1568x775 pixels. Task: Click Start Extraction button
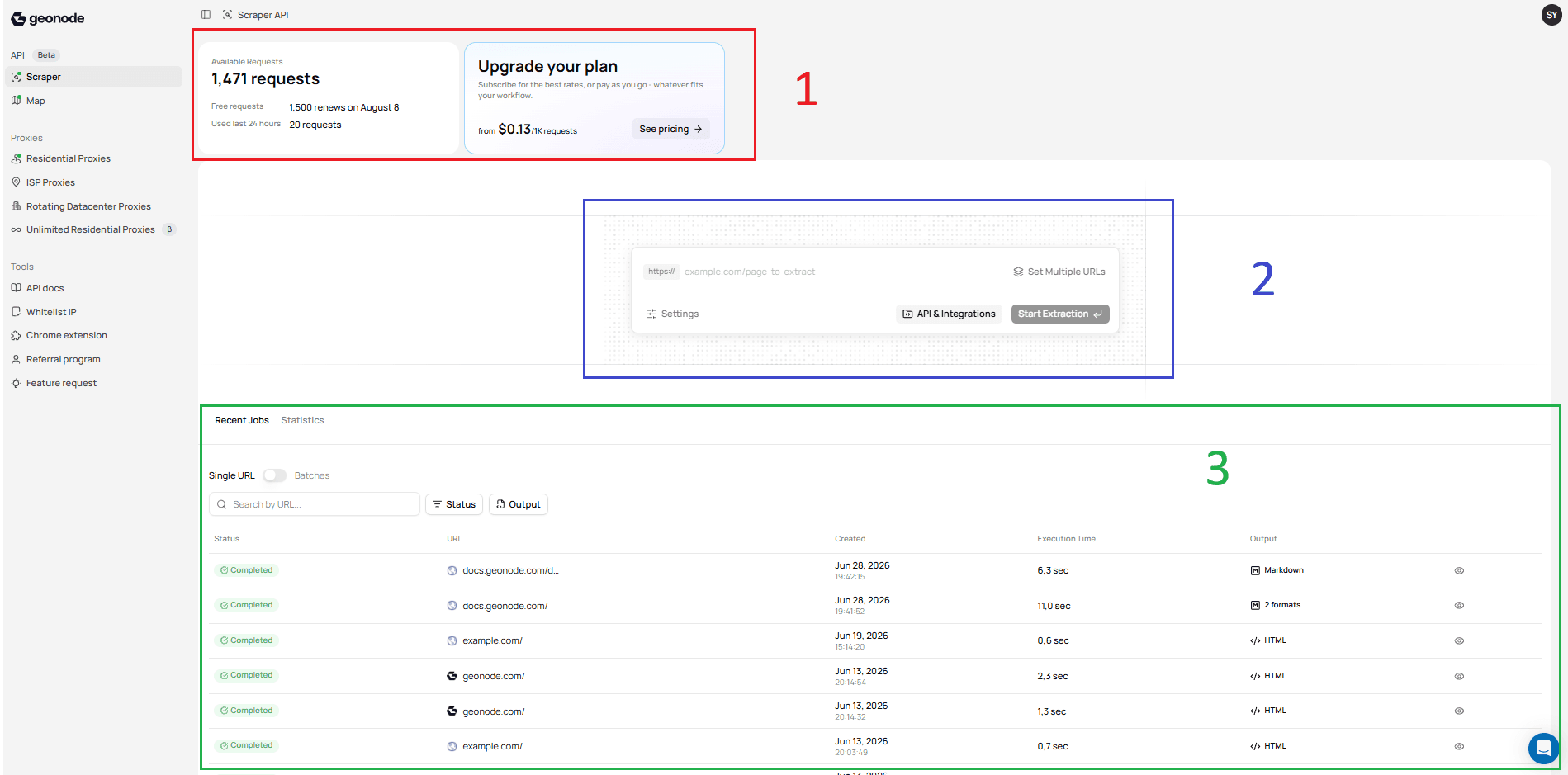tap(1060, 314)
